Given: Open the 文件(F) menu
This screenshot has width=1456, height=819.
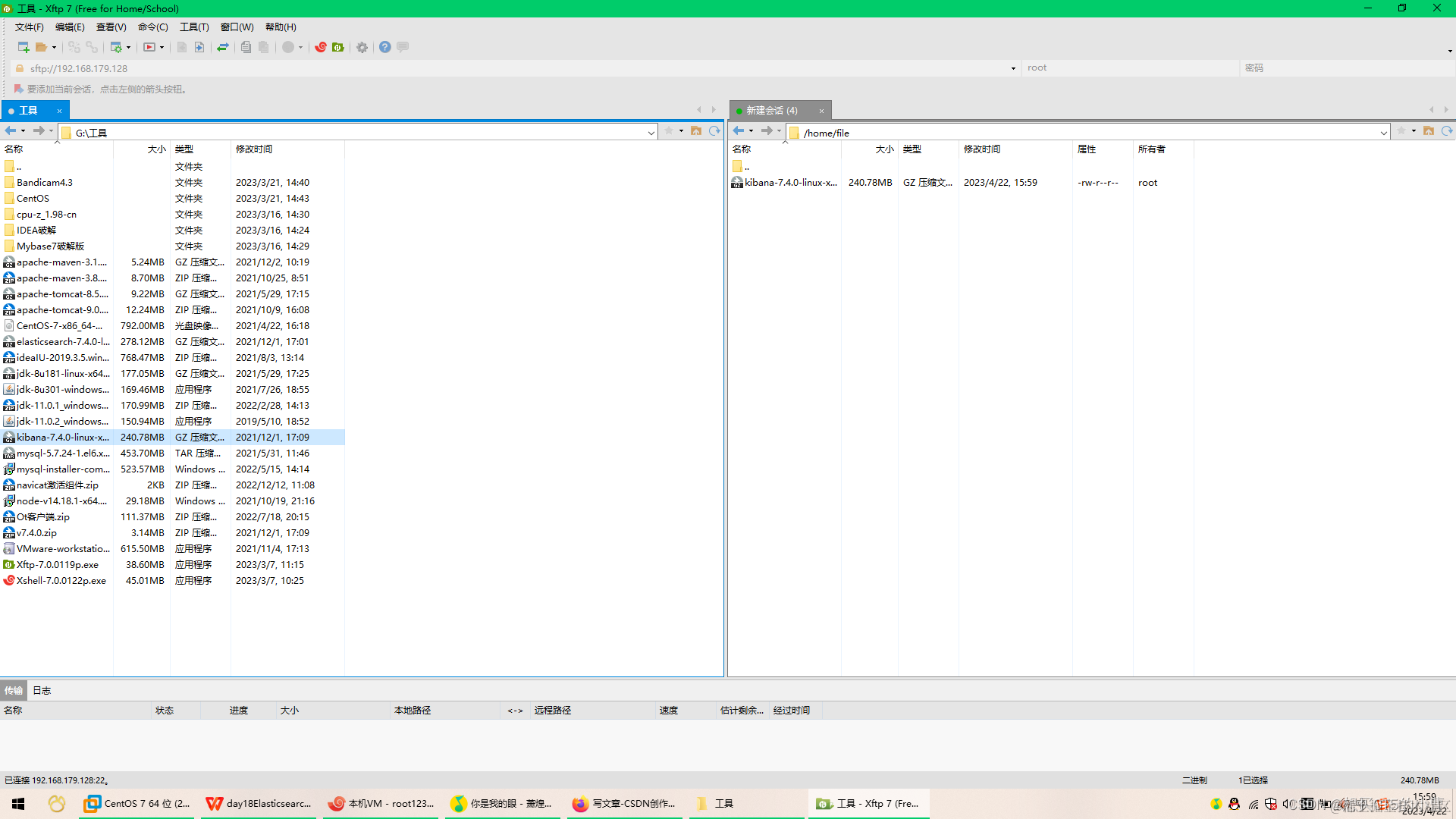Looking at the screenshot, I should coord(30,27).
